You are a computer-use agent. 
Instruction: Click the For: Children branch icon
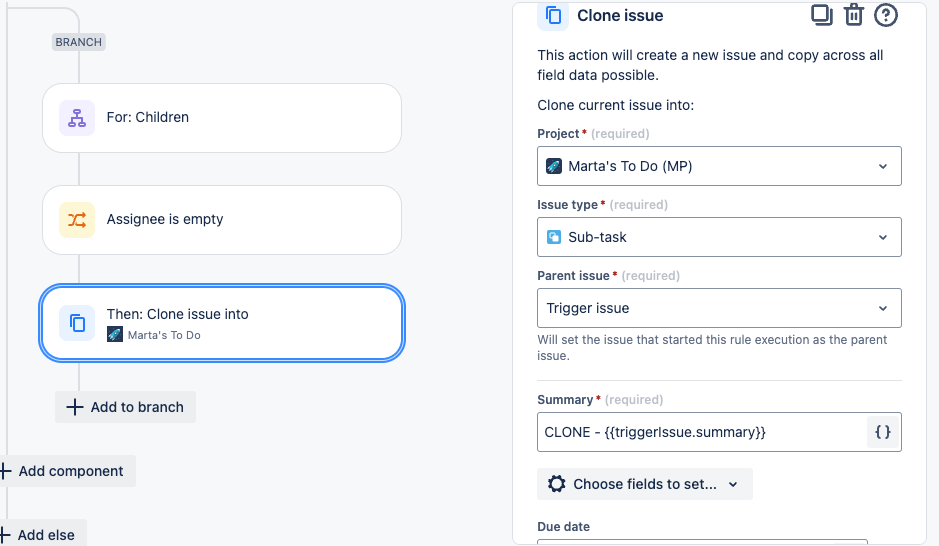77,117
